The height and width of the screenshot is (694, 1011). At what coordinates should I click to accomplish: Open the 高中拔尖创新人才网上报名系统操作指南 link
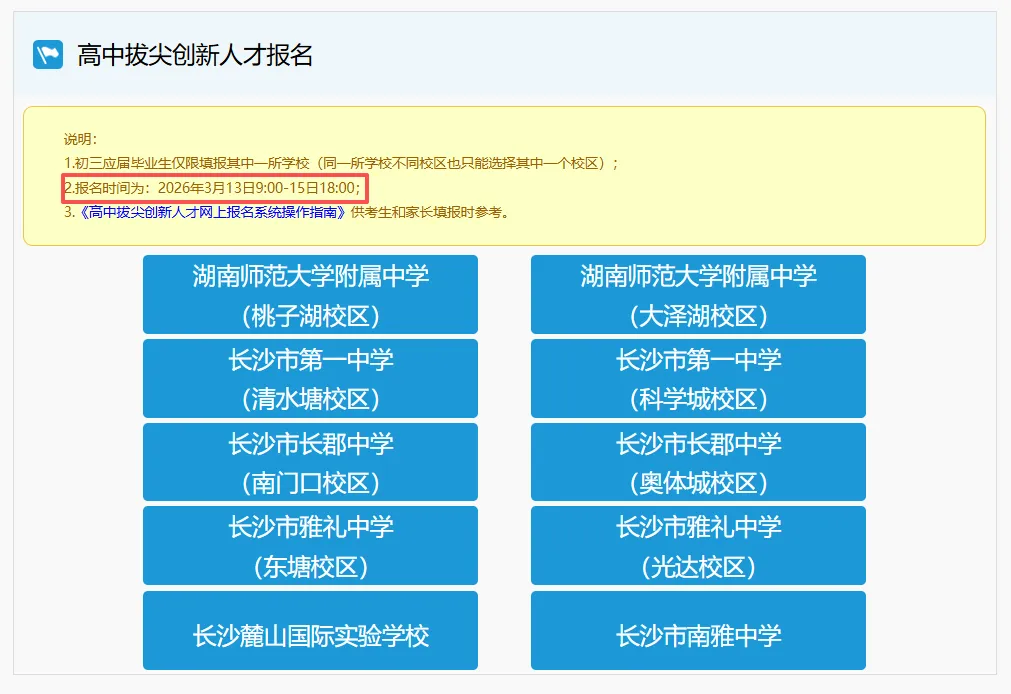(213, 212)
